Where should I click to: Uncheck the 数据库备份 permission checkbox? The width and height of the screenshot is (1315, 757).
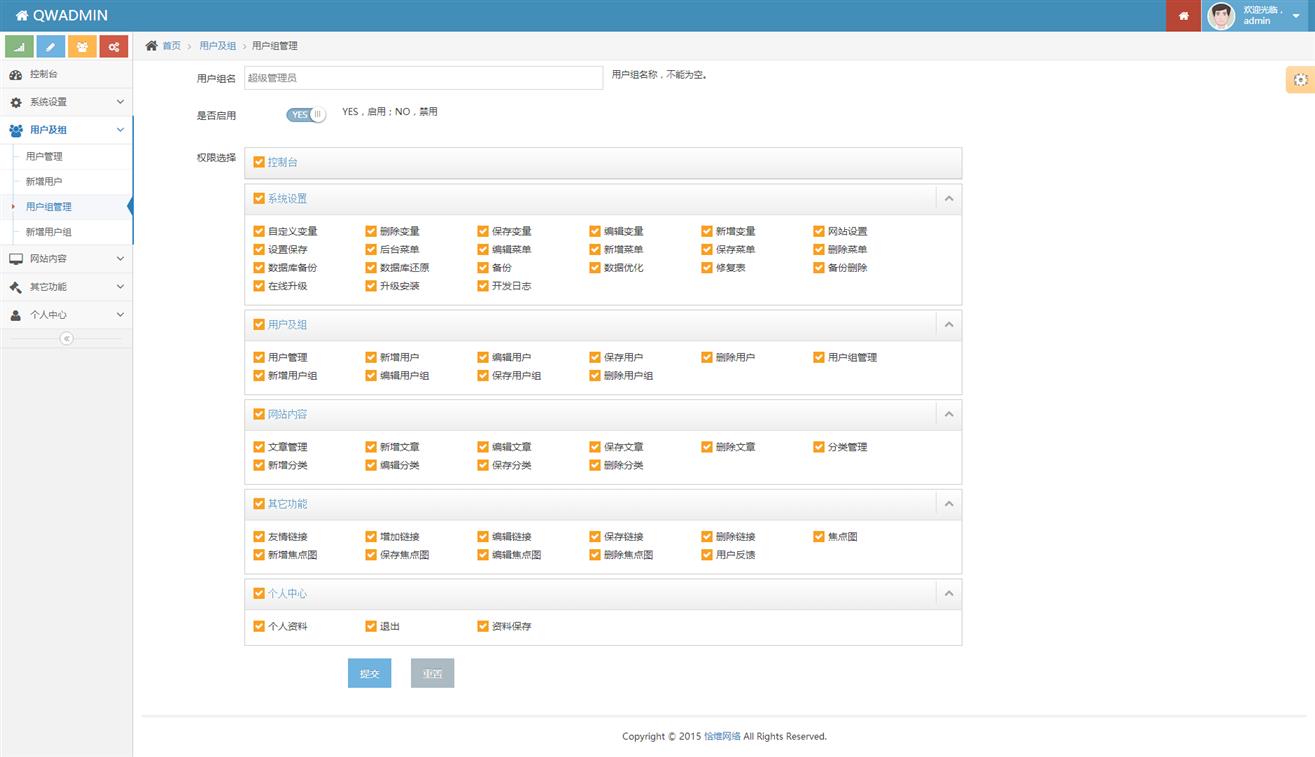coord(260,268)
